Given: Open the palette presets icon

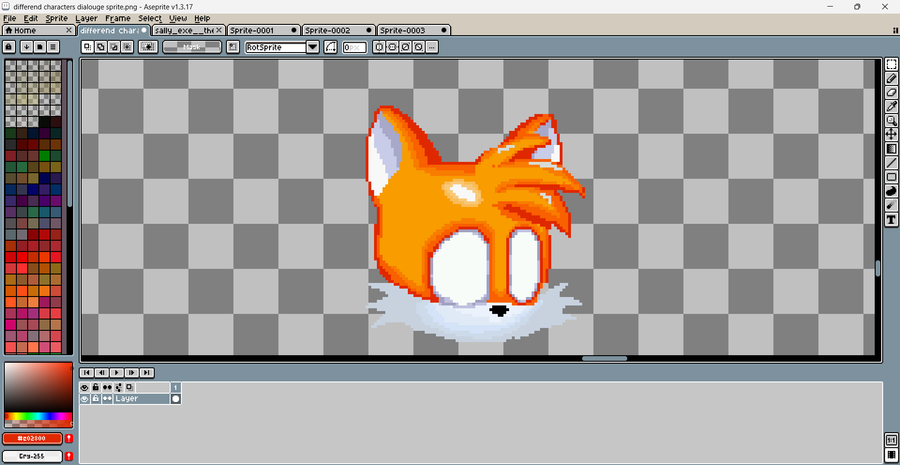Looking at the screenshot, I should [40, 47].
